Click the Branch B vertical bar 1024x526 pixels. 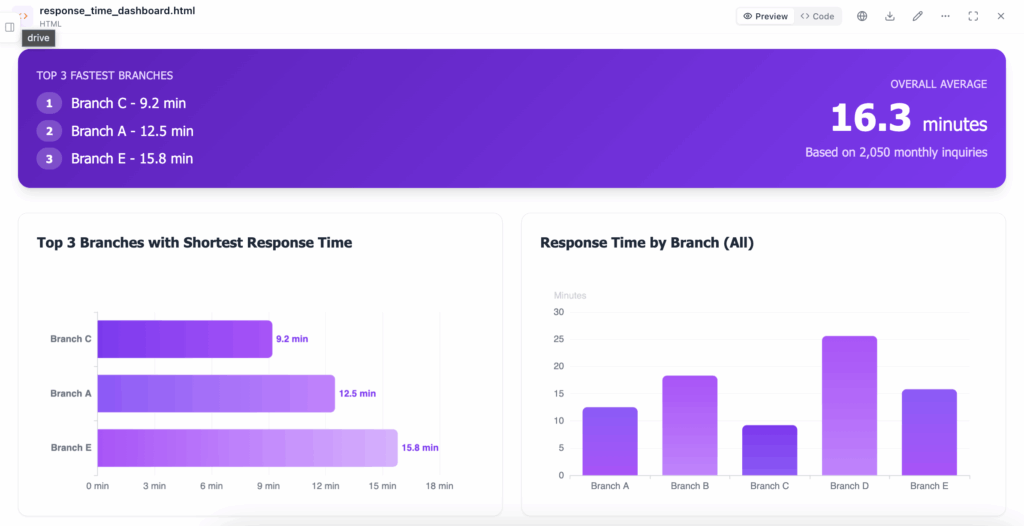coord(690,425)
